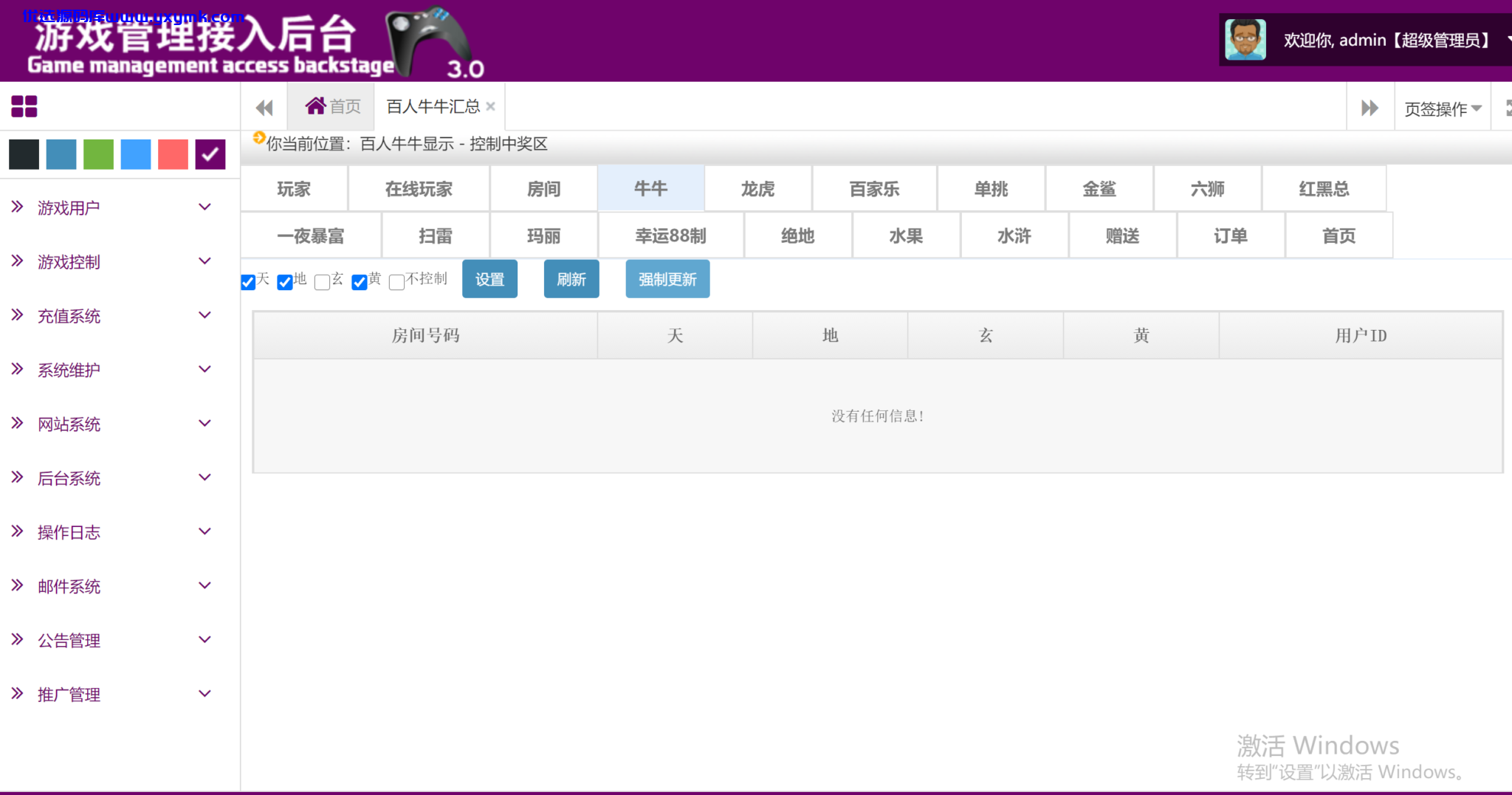Click the double-arrow icon beside 邮件系统

click(18, 585)
